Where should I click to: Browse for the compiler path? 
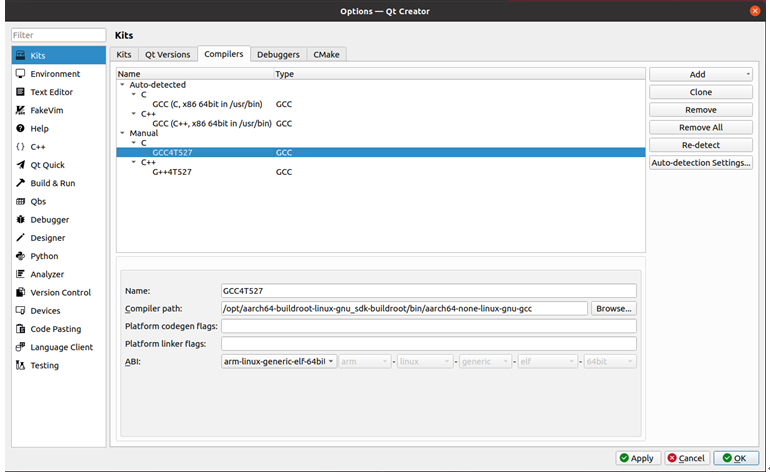tap(614, 308)
